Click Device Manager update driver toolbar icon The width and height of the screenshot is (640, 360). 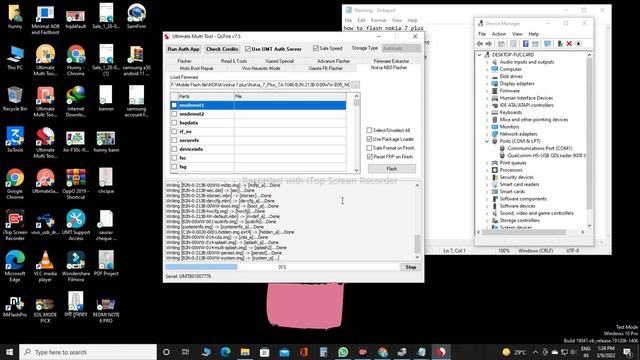tap(560, 44)
